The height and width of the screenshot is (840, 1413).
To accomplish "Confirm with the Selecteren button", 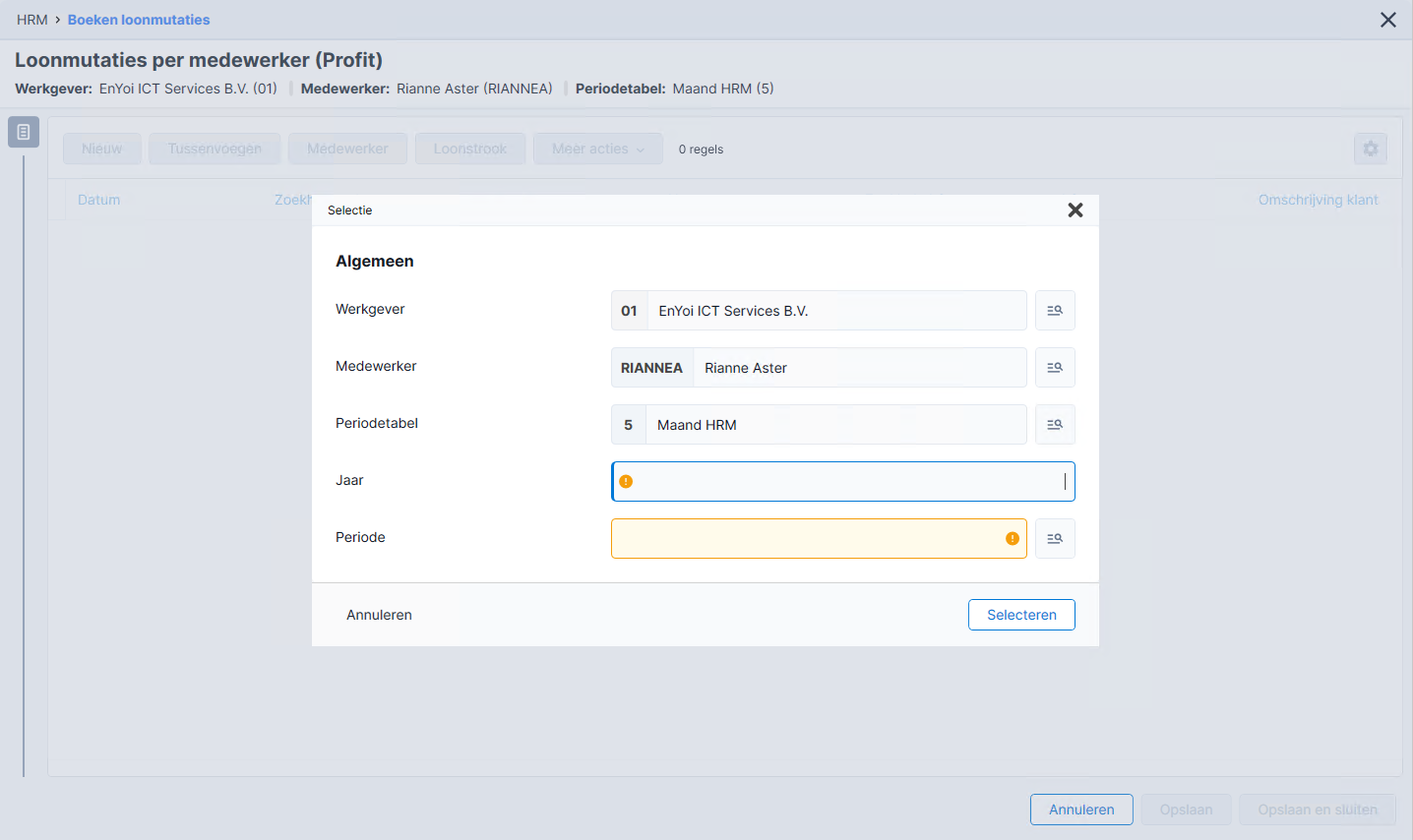I will pos(1021,615).
